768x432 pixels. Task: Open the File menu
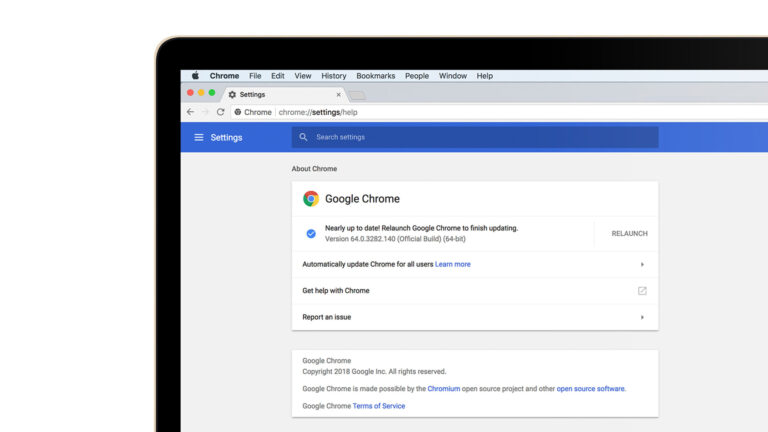255,76
